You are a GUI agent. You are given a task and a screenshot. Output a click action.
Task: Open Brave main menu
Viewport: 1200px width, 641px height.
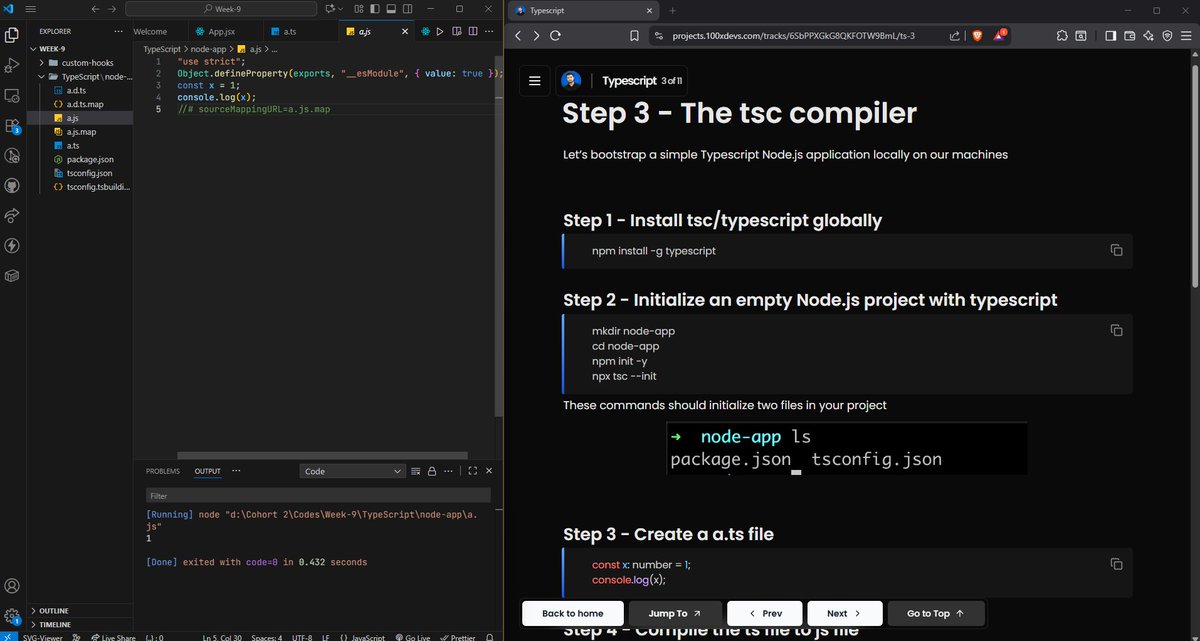click(x=1185, y=36)
